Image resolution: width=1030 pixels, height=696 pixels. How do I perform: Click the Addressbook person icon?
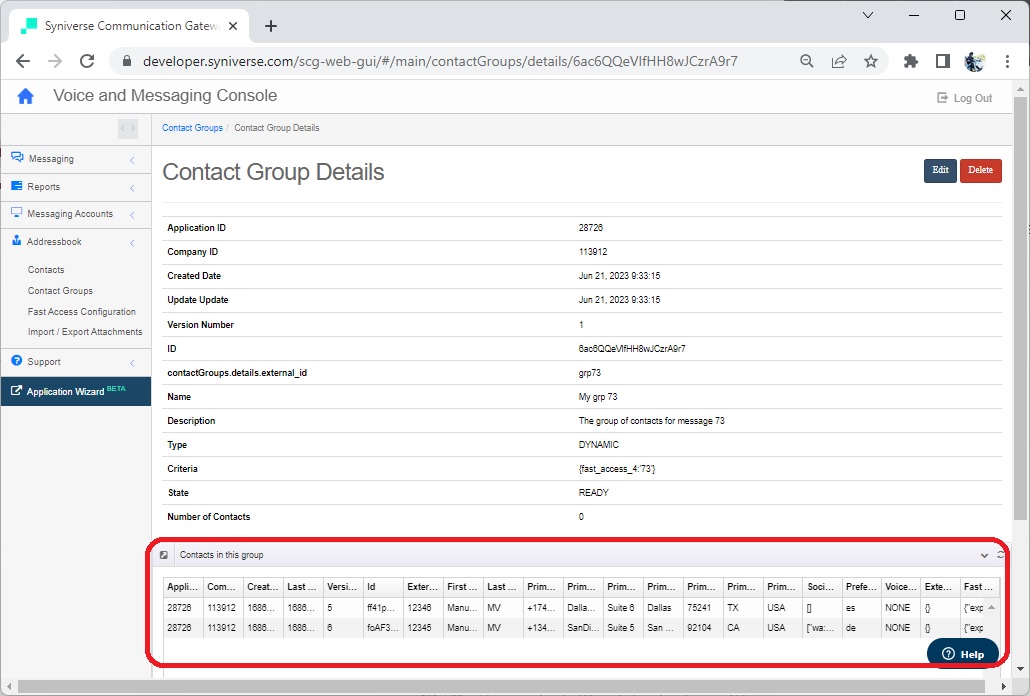[16, 241]
